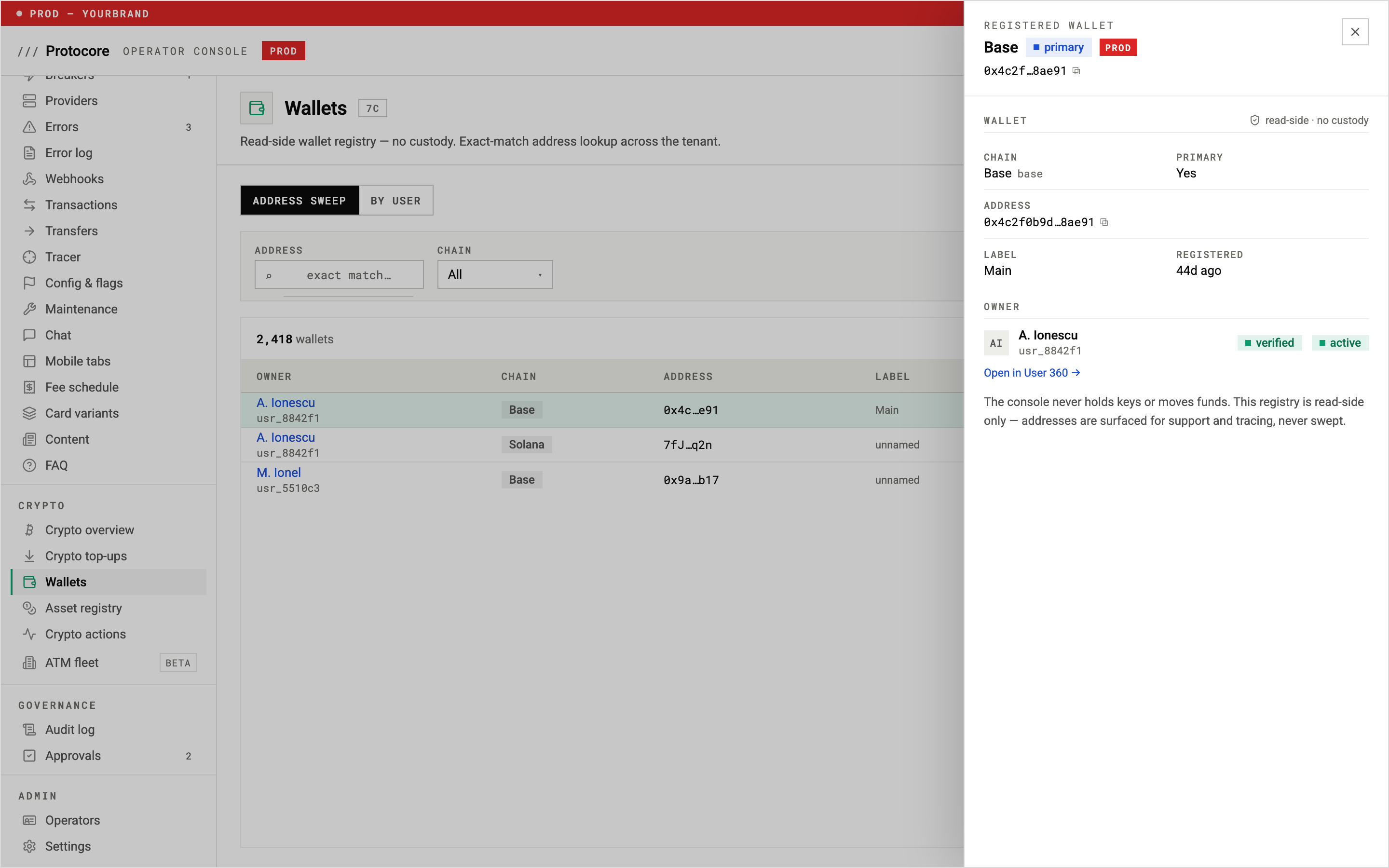Click the 2,418 wallets count
This screenshot has height=868, width=1389.
pos(295,339)
